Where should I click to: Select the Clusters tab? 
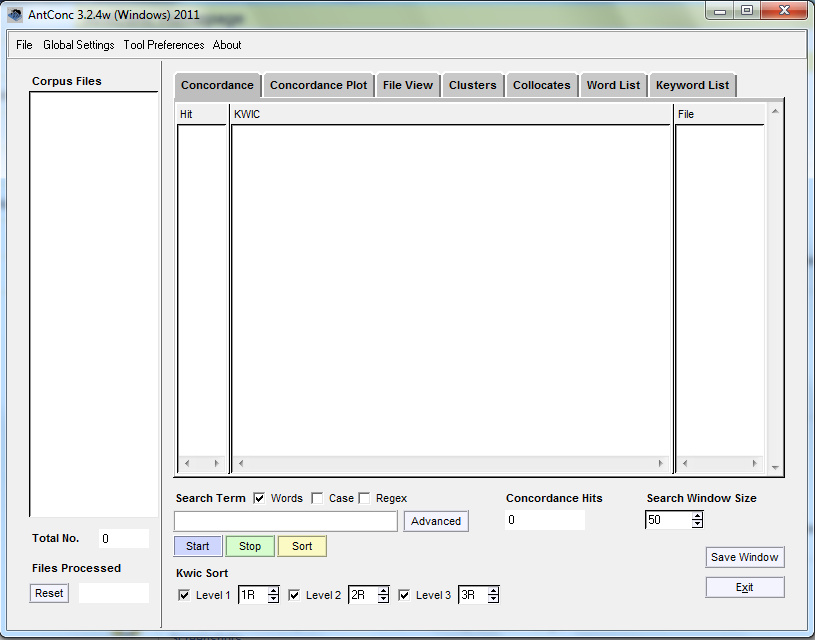(x=473, y=85)
